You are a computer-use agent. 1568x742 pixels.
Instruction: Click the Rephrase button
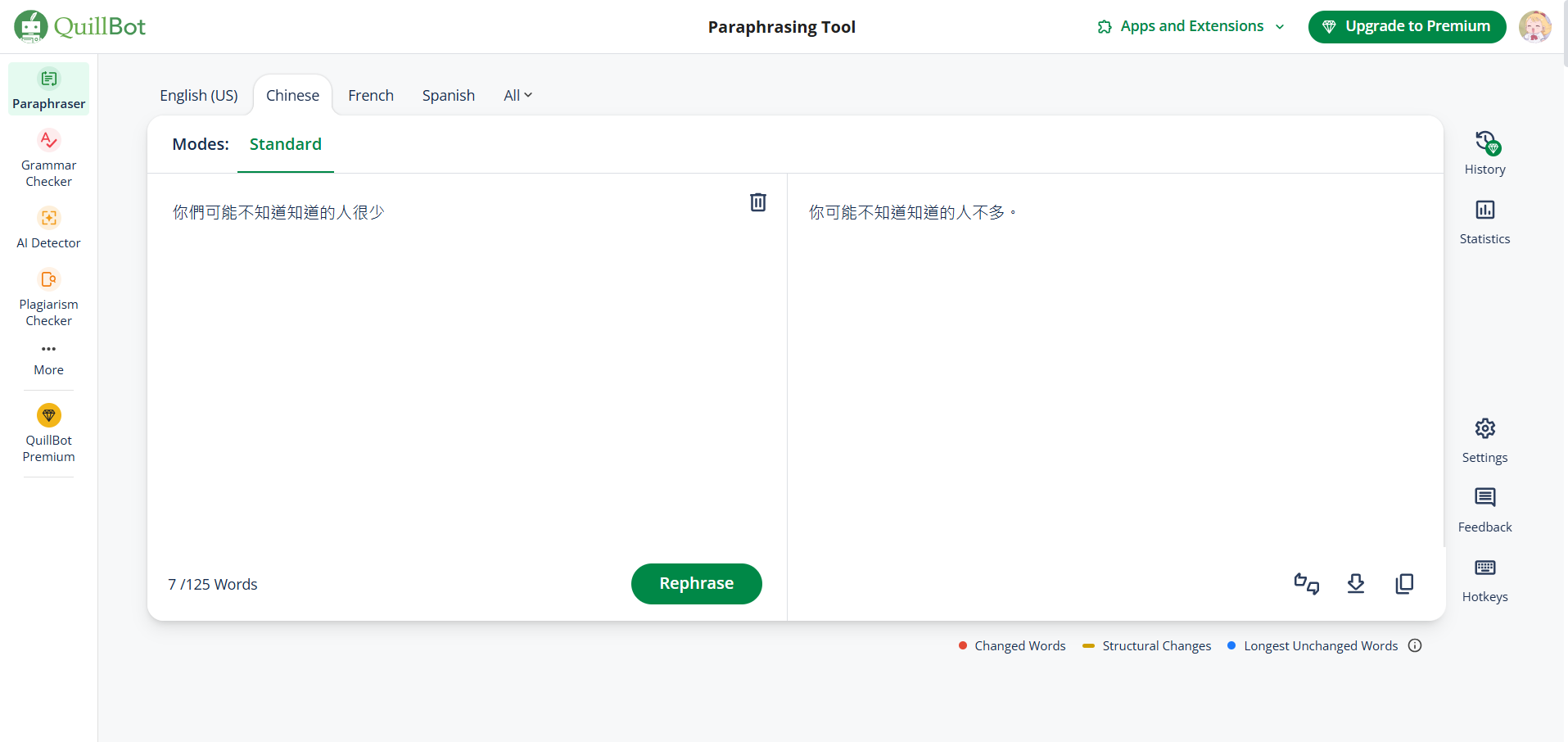point(697,584)
